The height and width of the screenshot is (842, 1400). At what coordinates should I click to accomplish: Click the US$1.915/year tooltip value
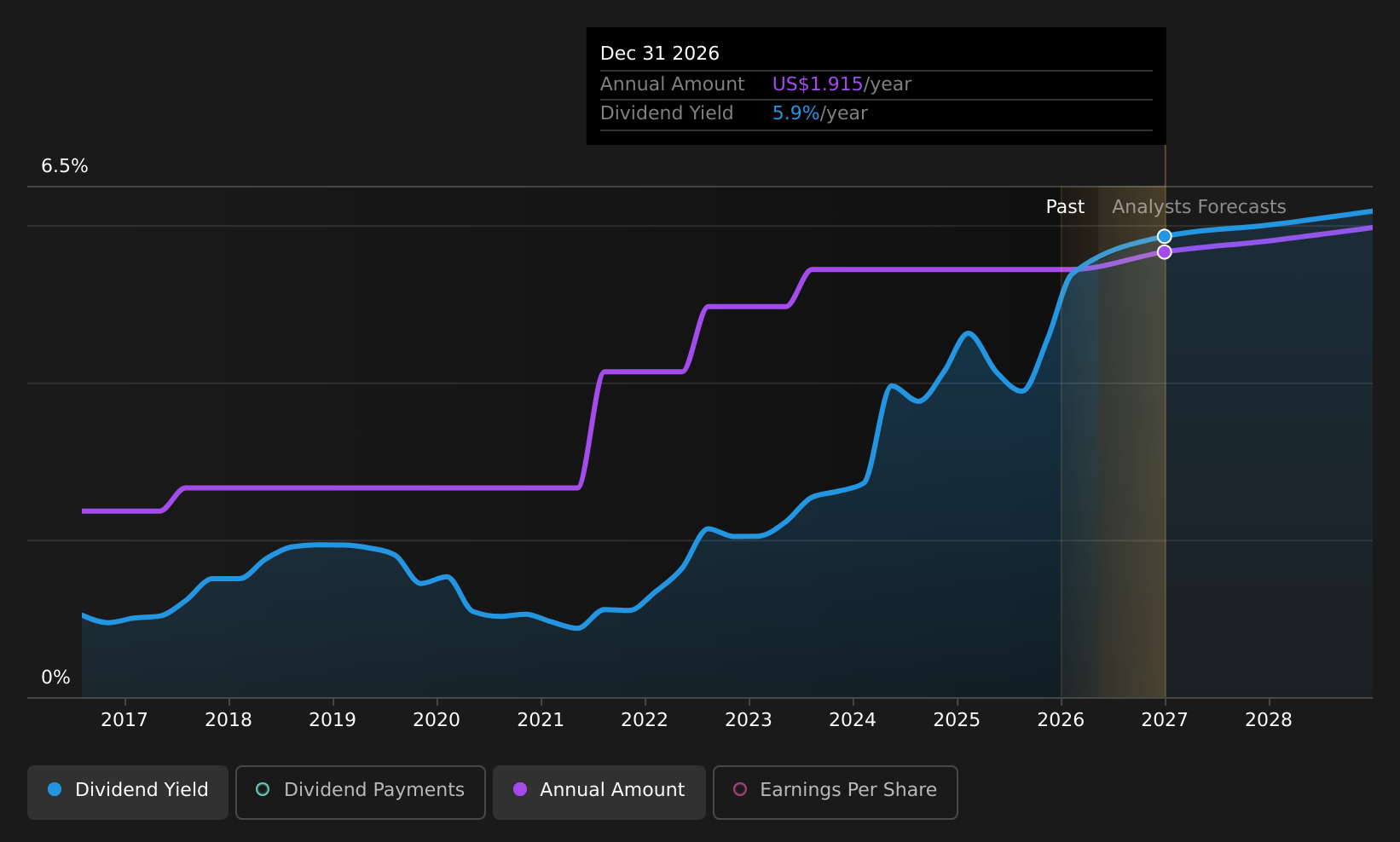coord(842,84)
